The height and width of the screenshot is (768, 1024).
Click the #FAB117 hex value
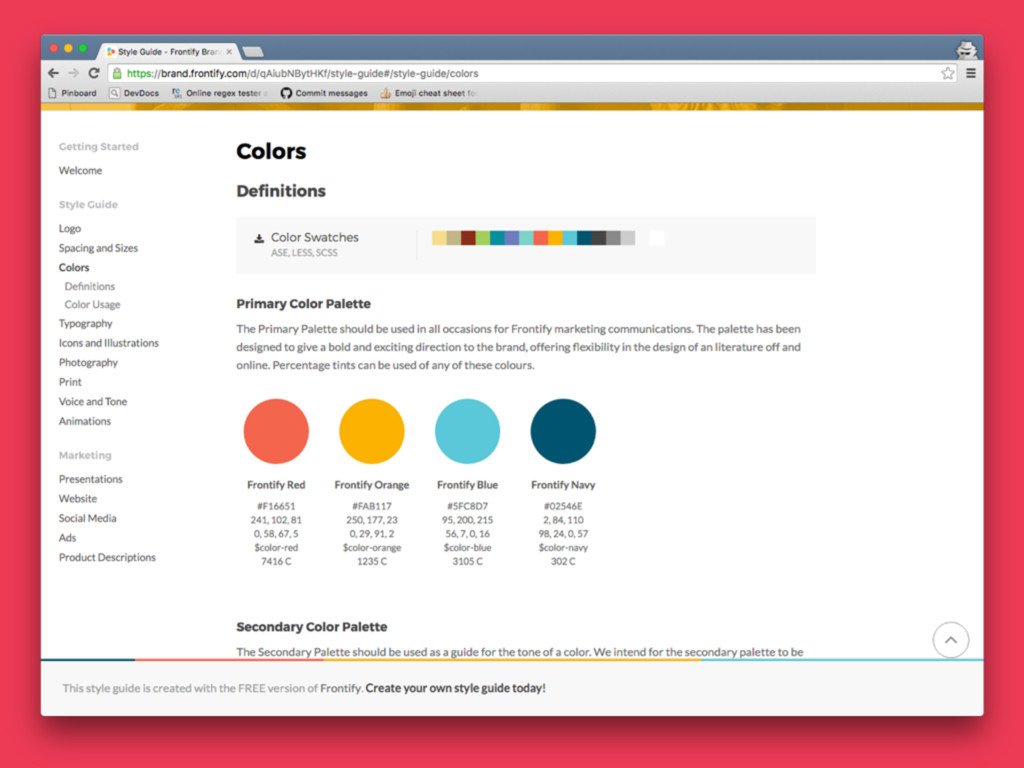[x=372, y=506]
